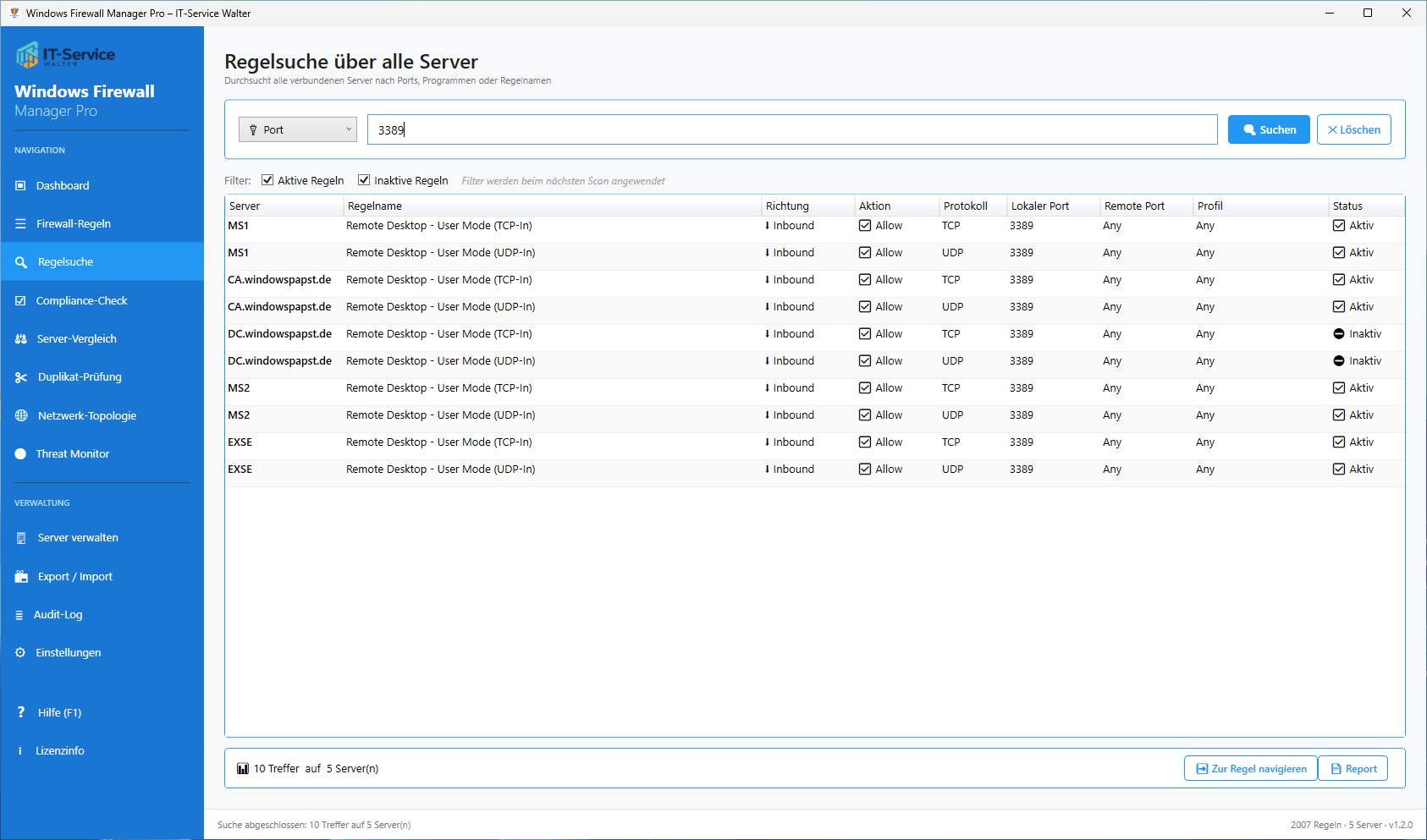Select the Duplikat-Prüfung scissors icon

click(x=21, y=377)
